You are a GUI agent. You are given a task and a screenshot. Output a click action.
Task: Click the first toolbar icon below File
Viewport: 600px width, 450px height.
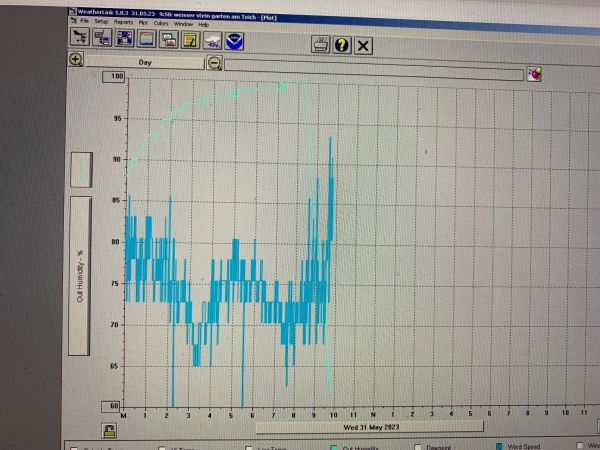80,38
